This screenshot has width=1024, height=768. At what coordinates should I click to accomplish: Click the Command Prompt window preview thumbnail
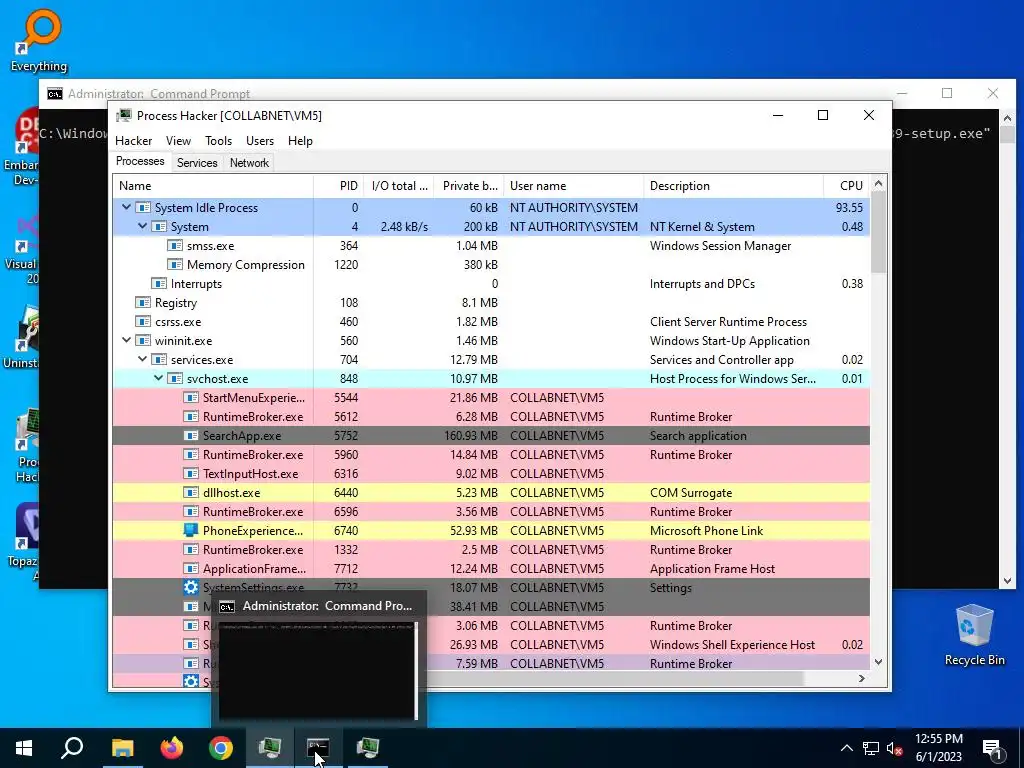[317, 671]
